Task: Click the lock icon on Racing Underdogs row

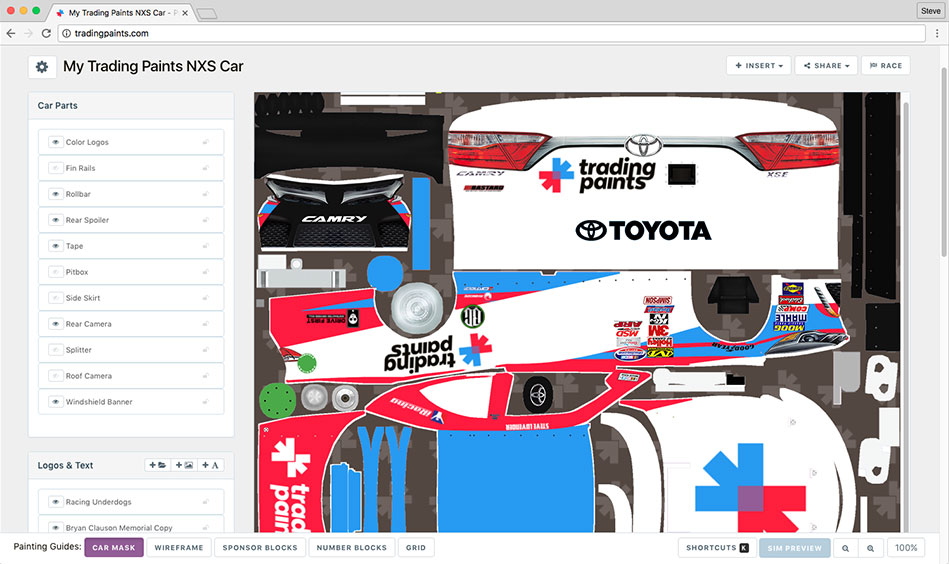Action: 206,502
